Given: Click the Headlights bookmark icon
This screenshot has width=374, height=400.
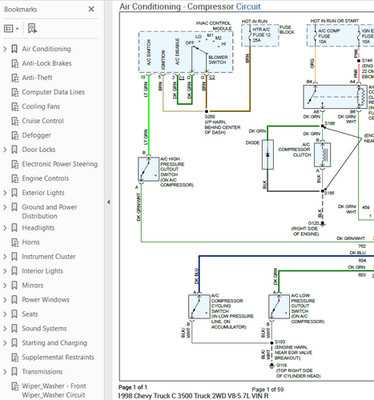Looking at the screenshot, I should pyautogui.click(x=14, y=228).
